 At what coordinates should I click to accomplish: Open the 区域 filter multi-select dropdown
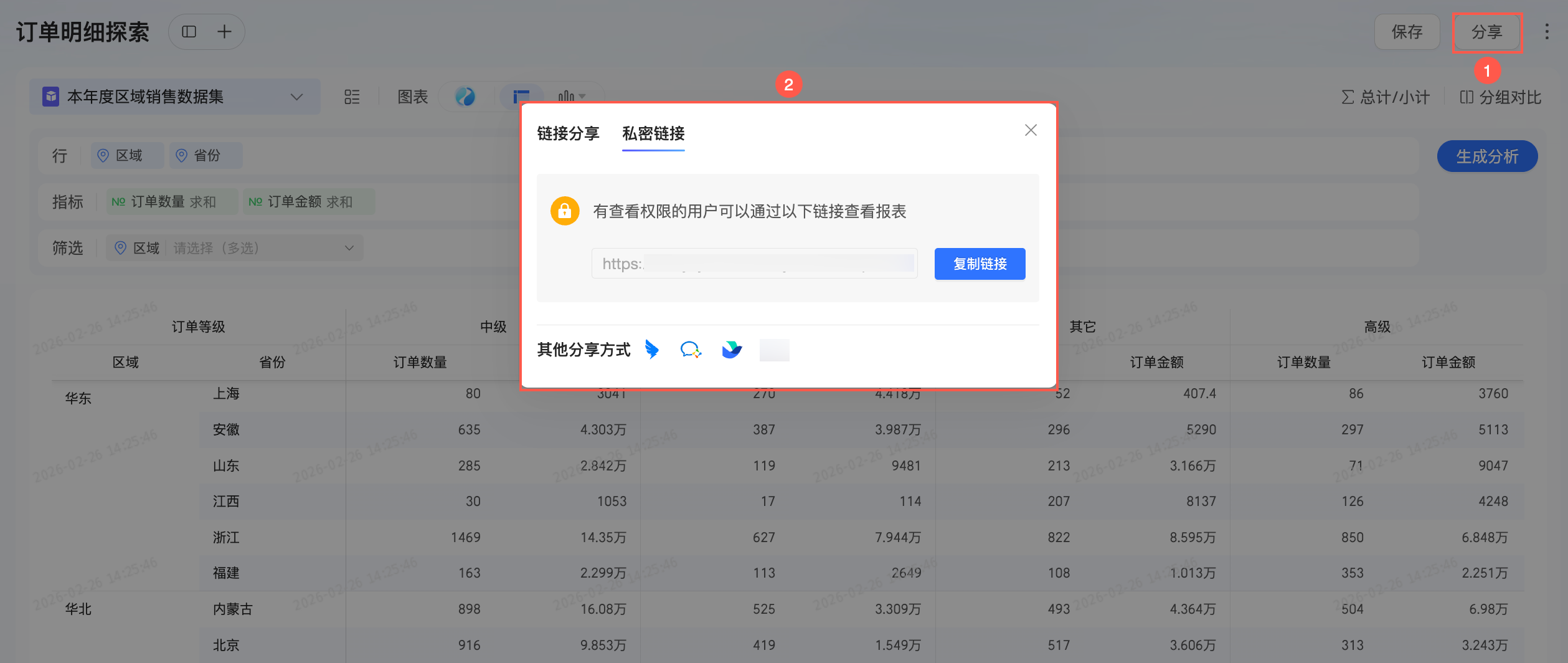235,248
